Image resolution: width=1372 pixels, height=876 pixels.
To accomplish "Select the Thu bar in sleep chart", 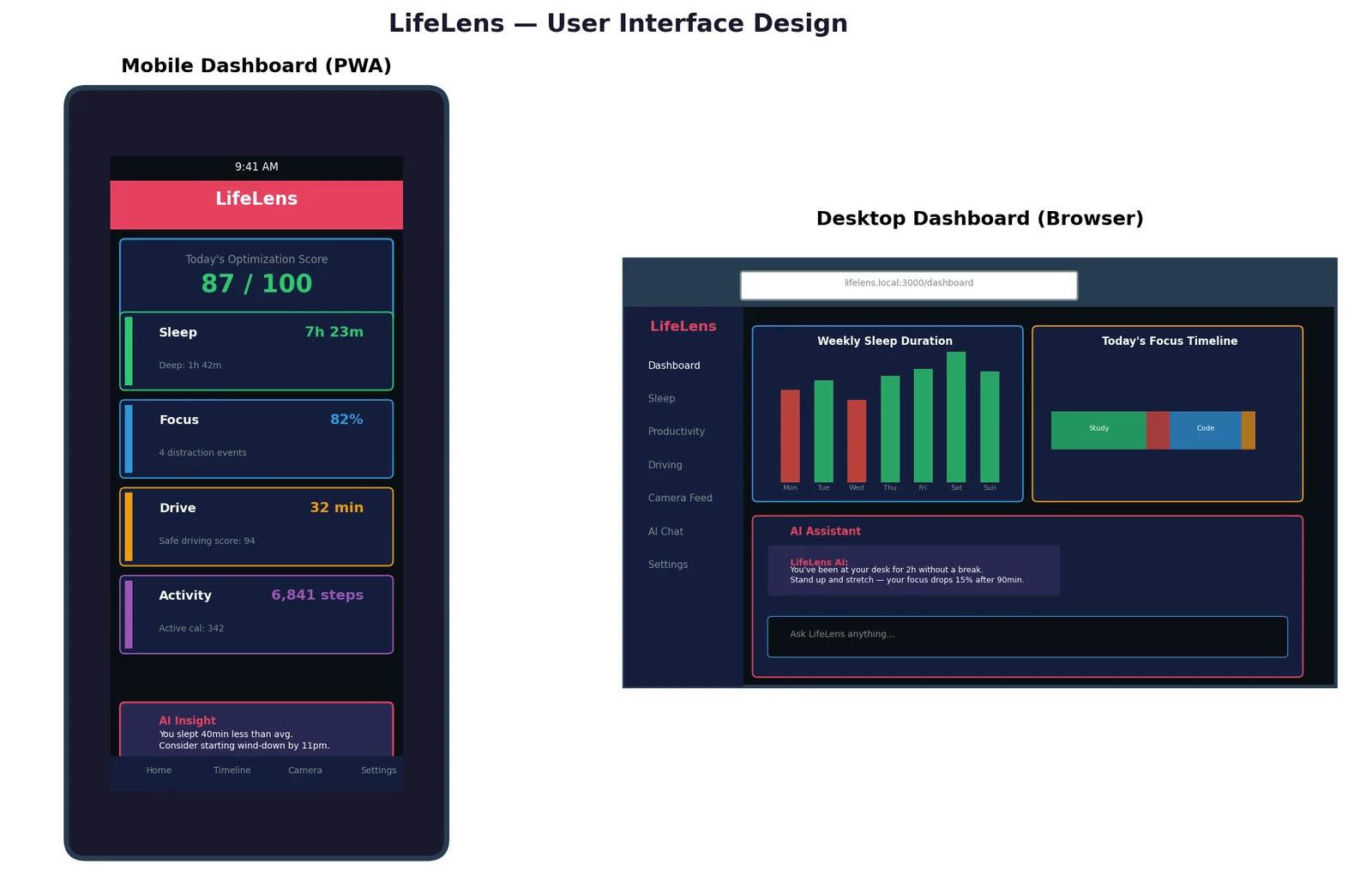I will (890, 429).
